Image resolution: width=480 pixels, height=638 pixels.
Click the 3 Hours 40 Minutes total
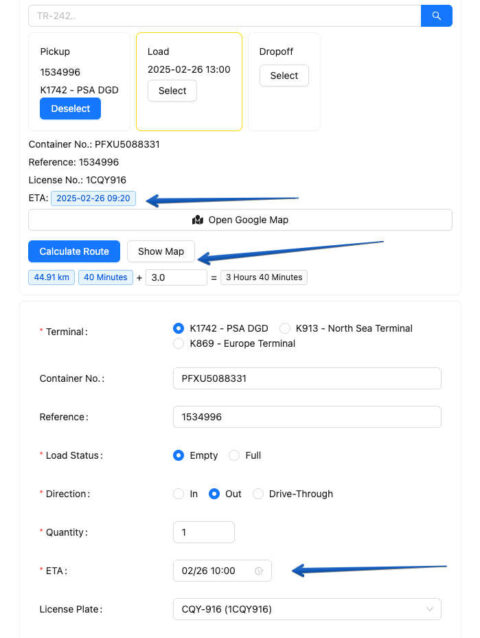(x=264, y=277)
